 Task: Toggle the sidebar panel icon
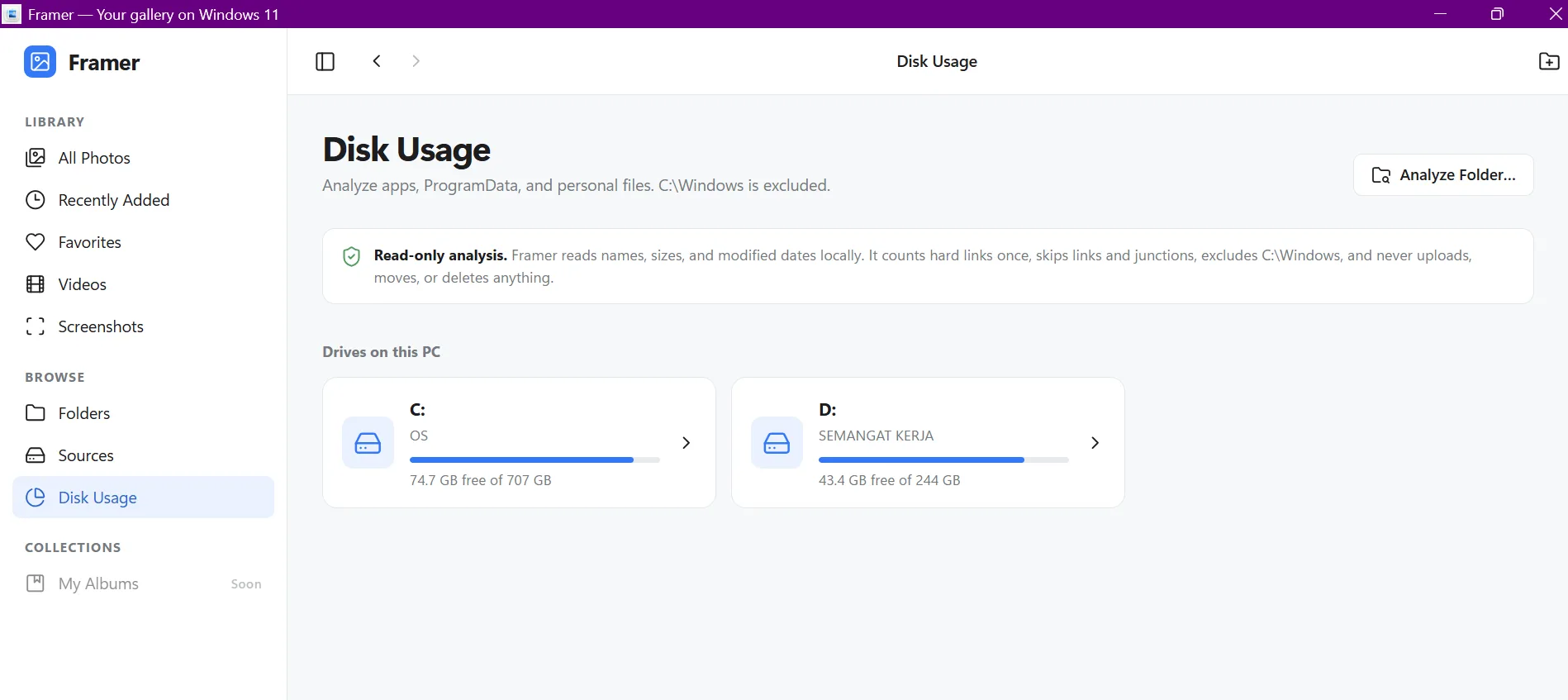[325, 61]
